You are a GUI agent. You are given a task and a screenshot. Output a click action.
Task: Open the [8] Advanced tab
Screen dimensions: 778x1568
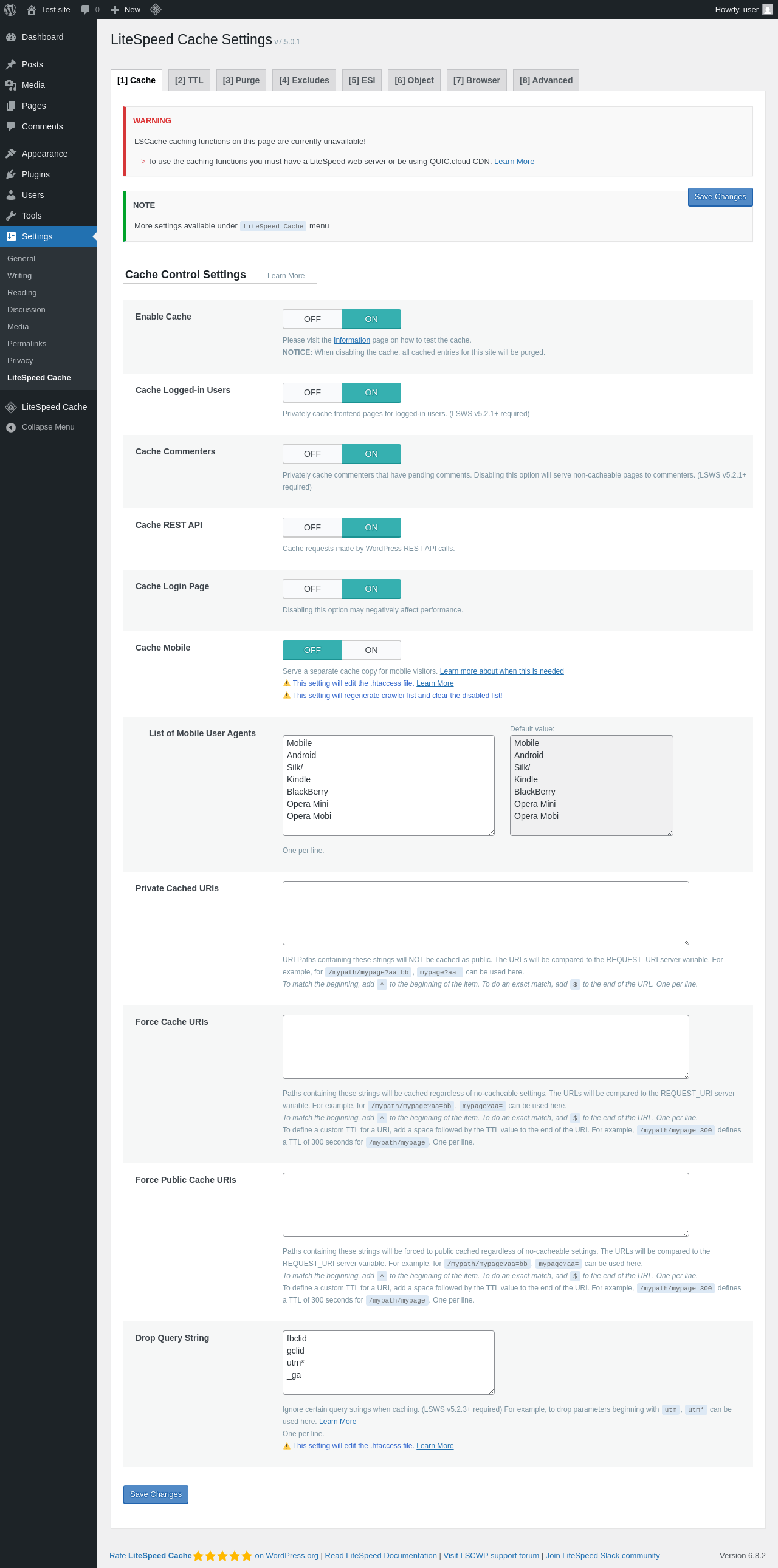tap(546, 80)
